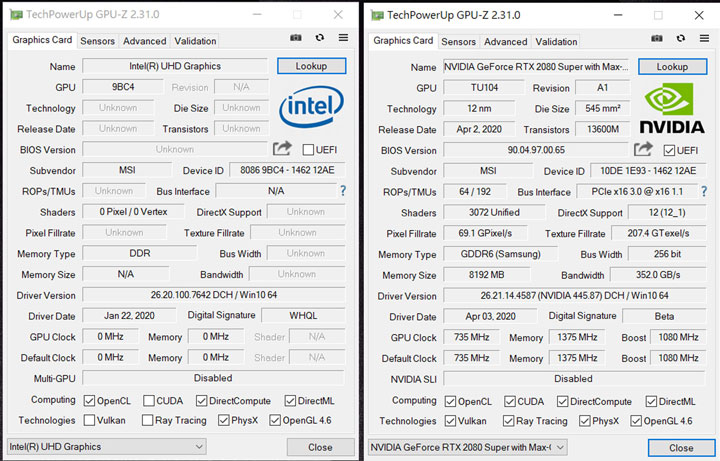
Task: Click screenshot camera icon in Intel GPU-Z window
Action: (x=296, y=38)
